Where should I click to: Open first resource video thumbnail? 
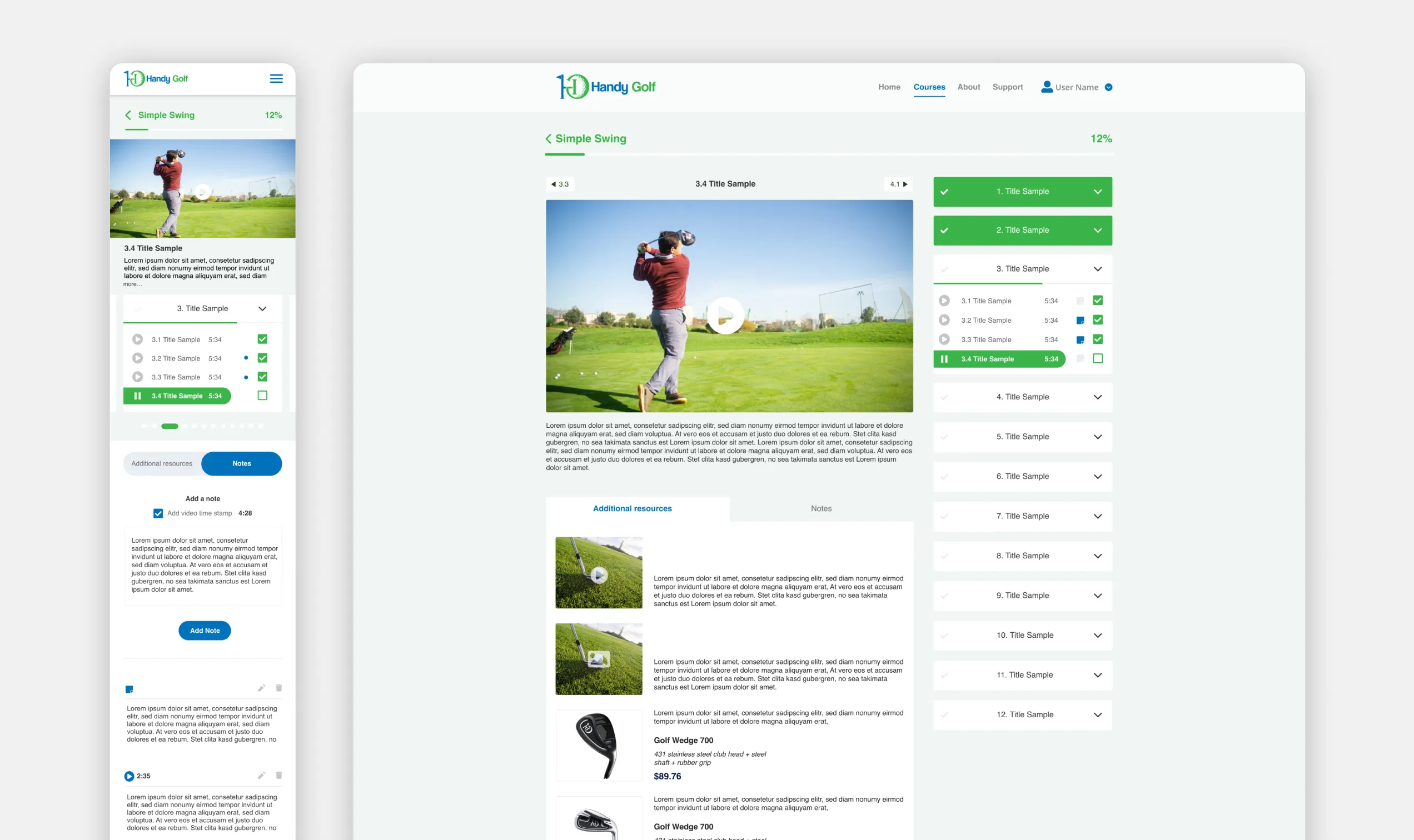[x=599, y=572]
